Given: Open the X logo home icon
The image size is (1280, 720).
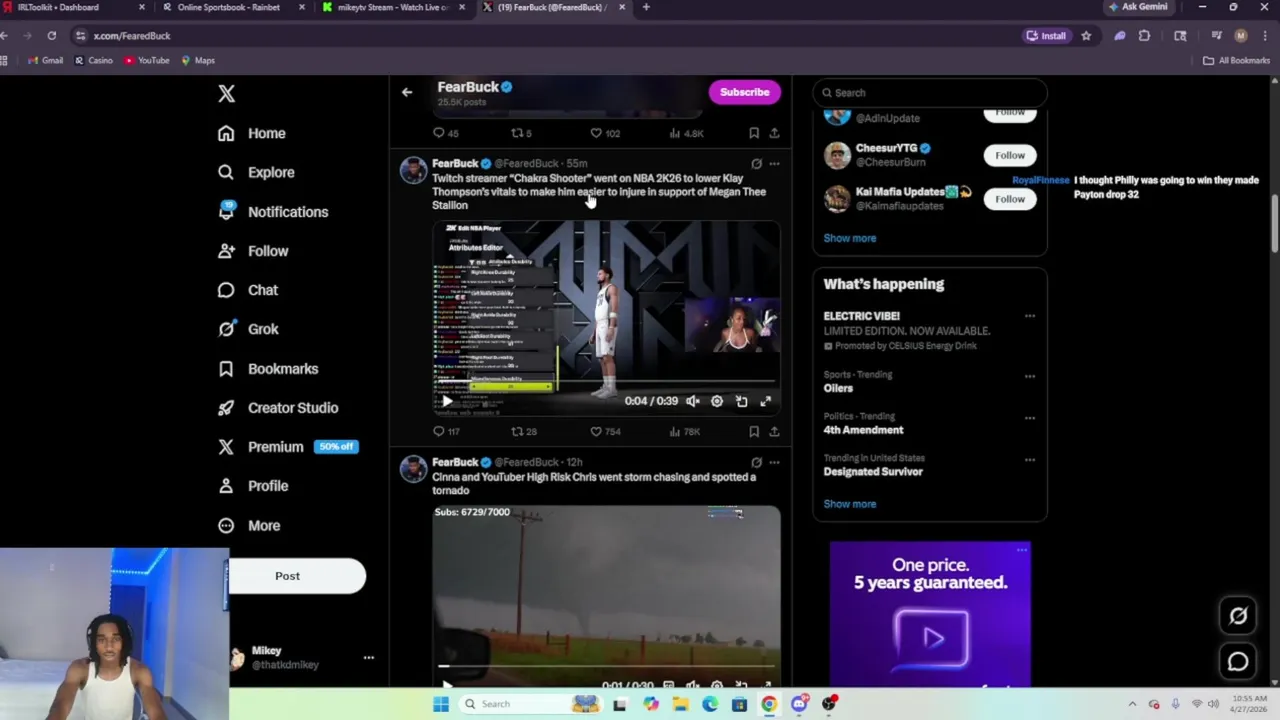Looking at the screenshot, I should coord(226,94).
